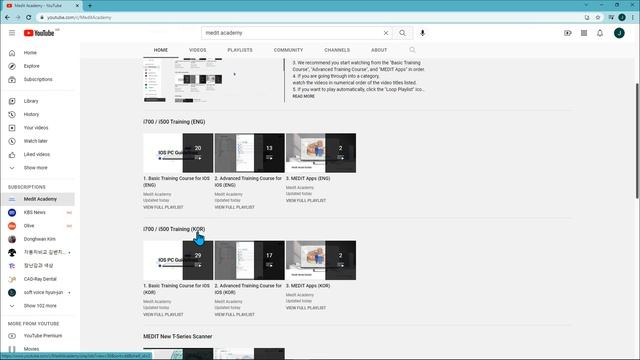View full playlist for Basic Training (KOR)
Viewport: 640px width, 360px height.
tap(163, 315)
